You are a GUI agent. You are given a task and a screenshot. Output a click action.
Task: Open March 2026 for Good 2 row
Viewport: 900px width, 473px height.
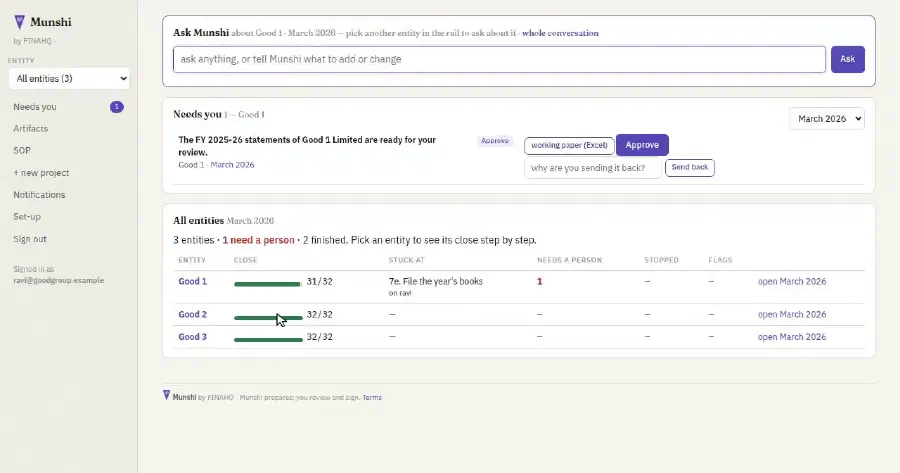point(792,315)
